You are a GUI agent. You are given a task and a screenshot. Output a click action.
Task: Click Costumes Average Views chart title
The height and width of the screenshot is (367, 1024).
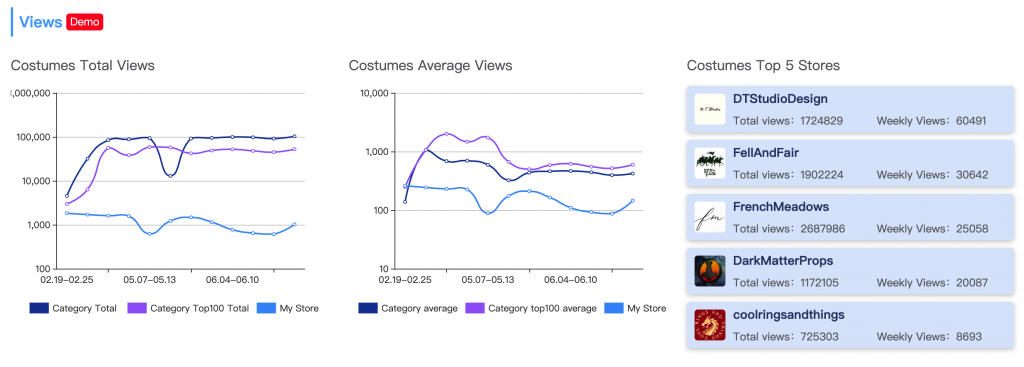click(430, 65)
